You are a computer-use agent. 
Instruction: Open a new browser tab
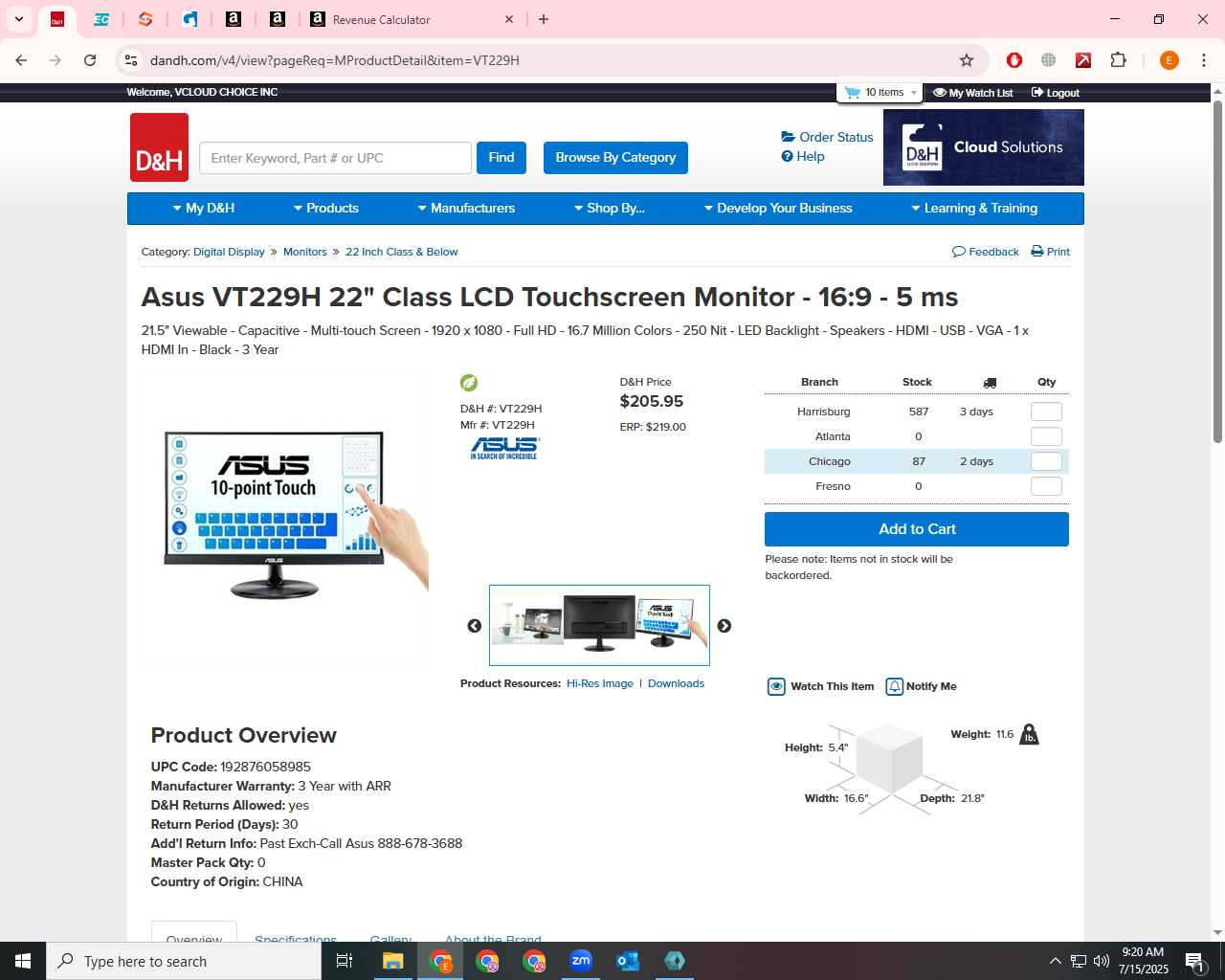(544, 19)
